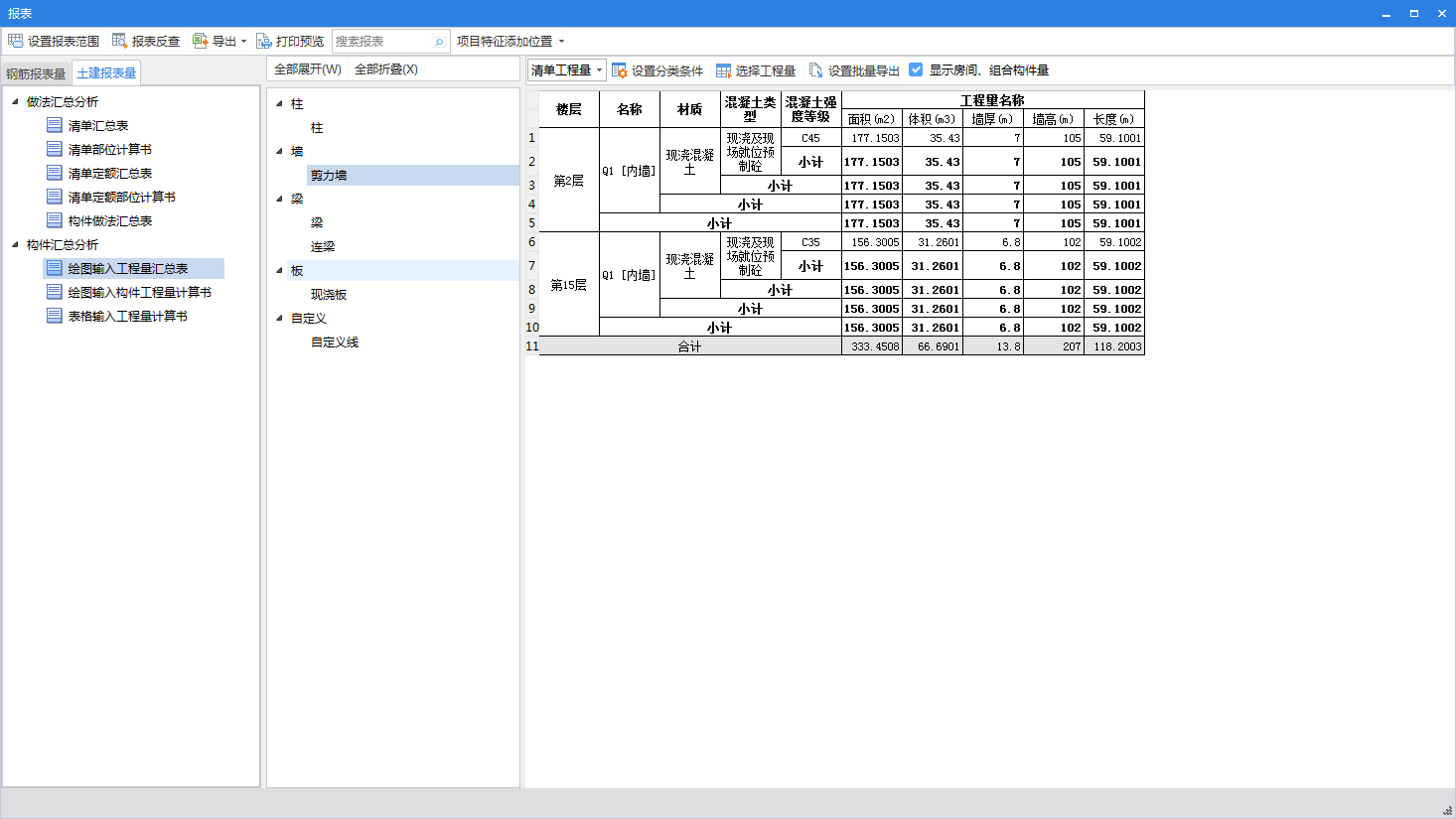Click the report icon beside 清单定额汇总表
The image size is (1456, 819).
click(x=55, y=173)
